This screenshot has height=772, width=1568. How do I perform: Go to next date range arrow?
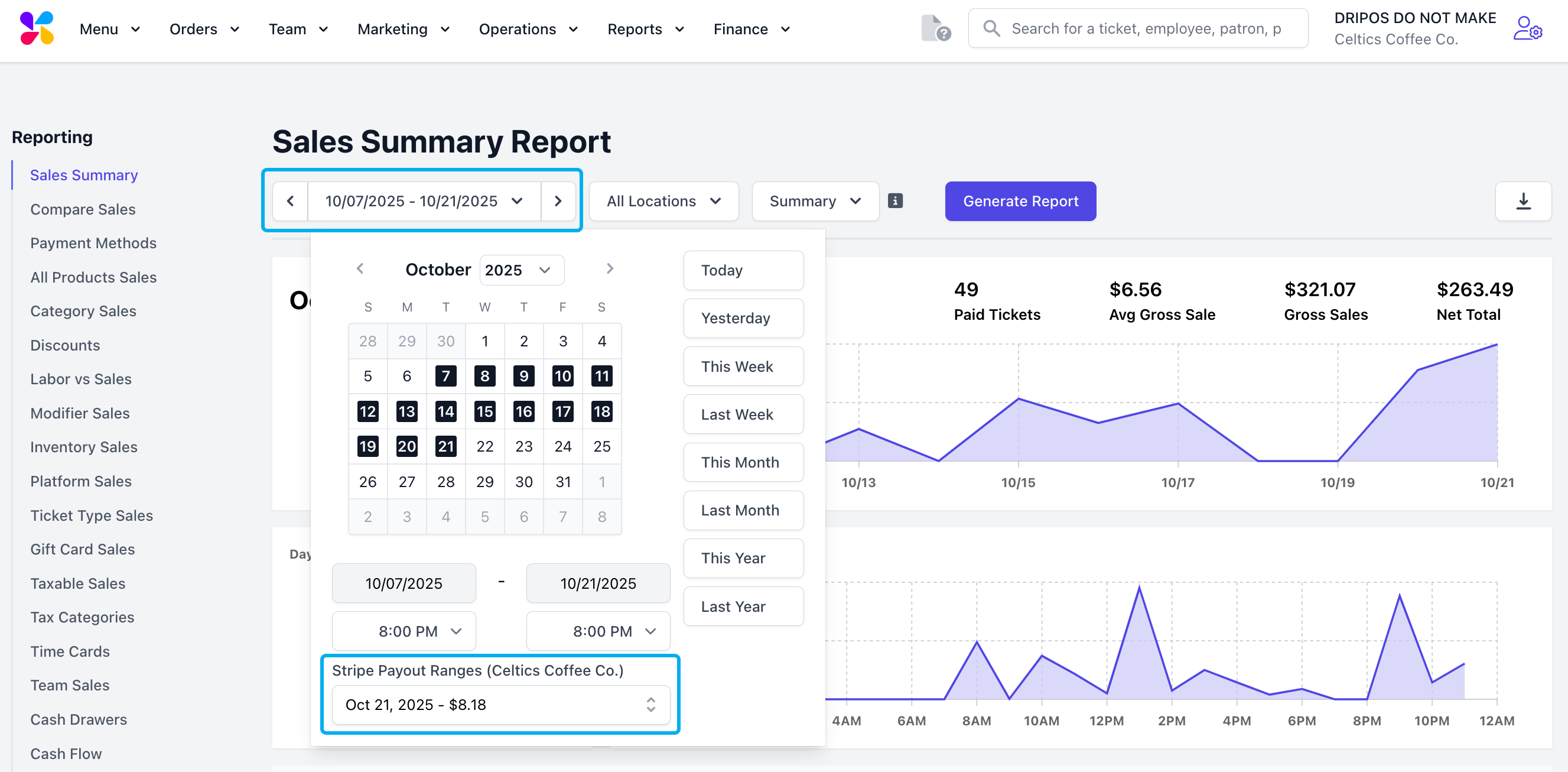tap(558, 201)
